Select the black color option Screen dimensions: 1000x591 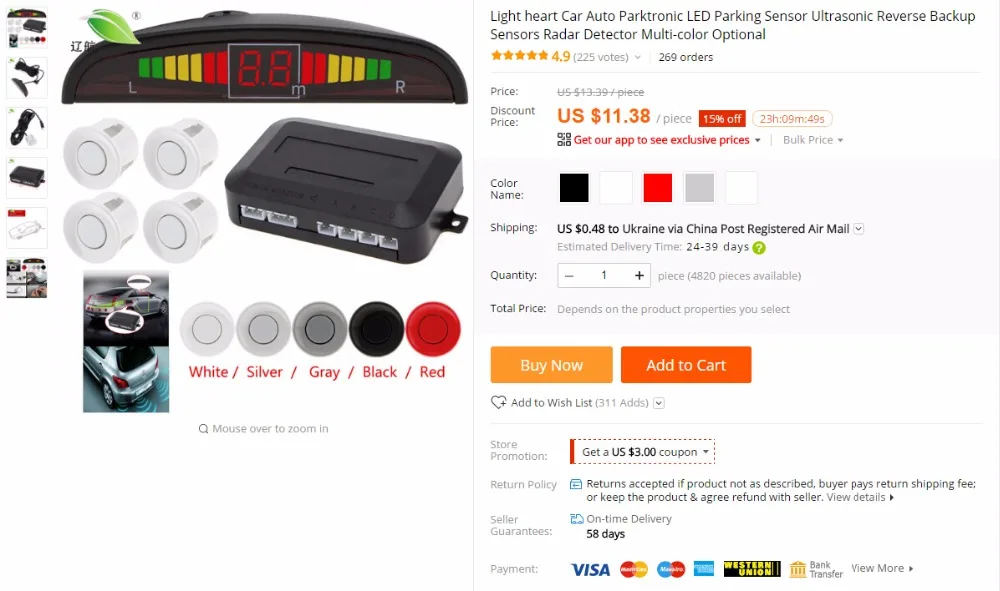574,188
